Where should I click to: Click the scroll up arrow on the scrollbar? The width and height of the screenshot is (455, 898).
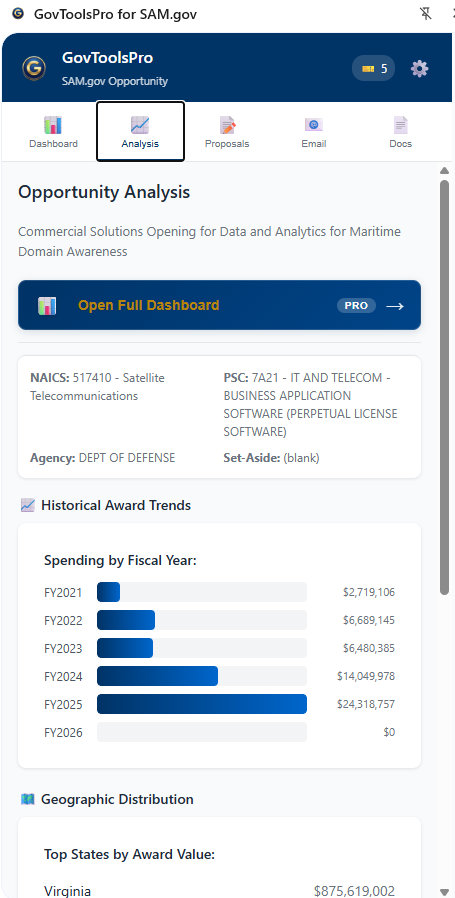point(444,171)
